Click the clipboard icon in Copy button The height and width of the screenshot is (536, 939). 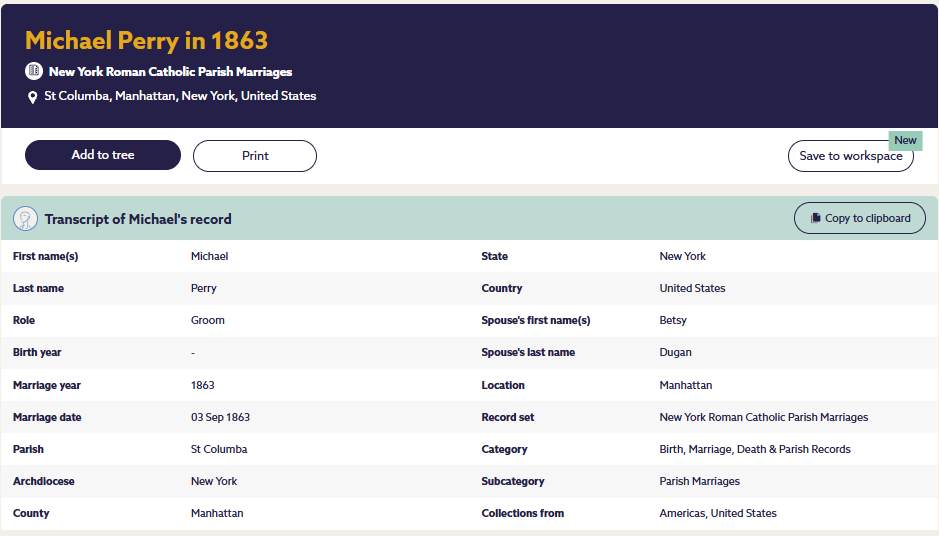point(815,218)
